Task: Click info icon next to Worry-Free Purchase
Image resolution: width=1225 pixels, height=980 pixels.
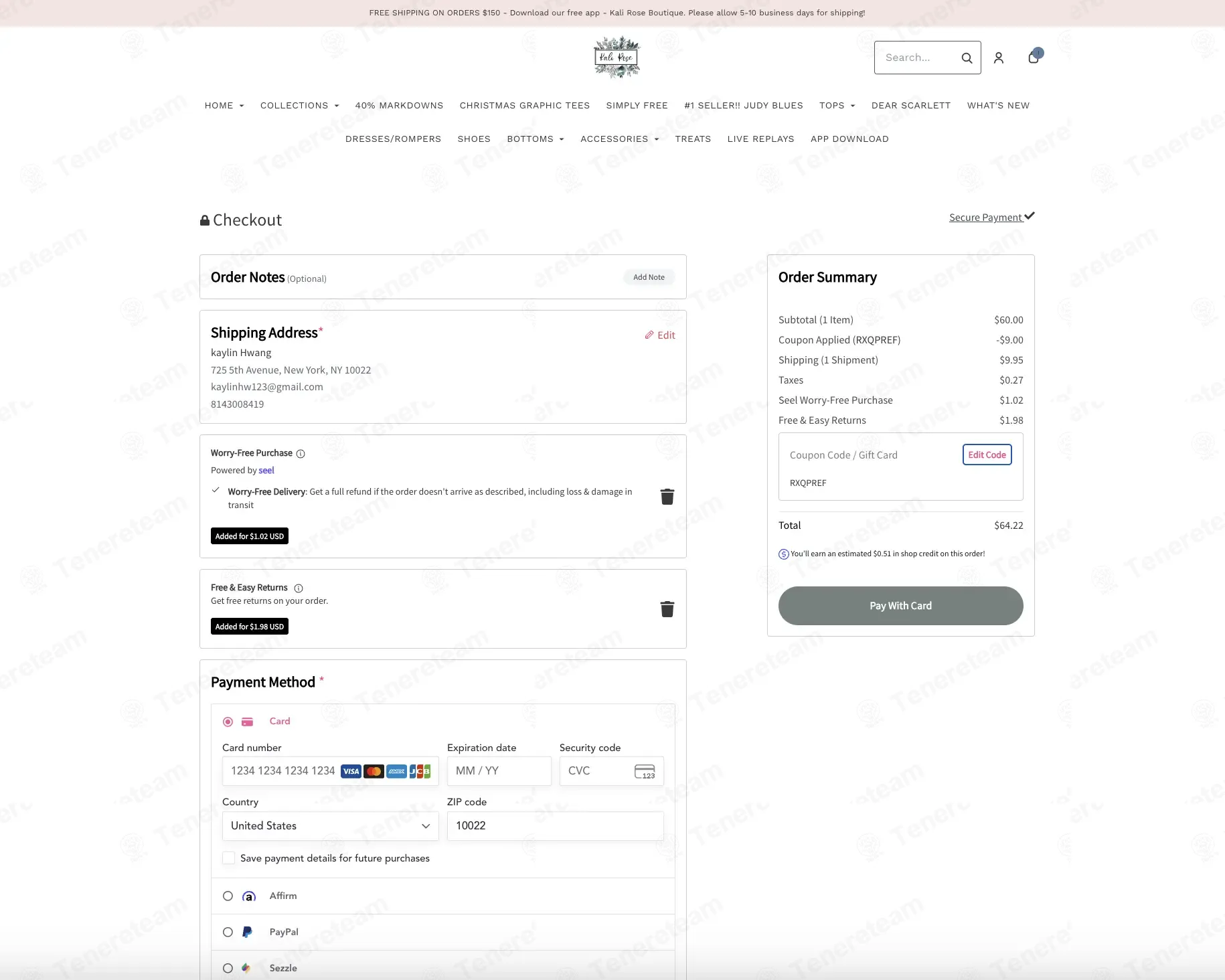Action: [x=301, y=454]
